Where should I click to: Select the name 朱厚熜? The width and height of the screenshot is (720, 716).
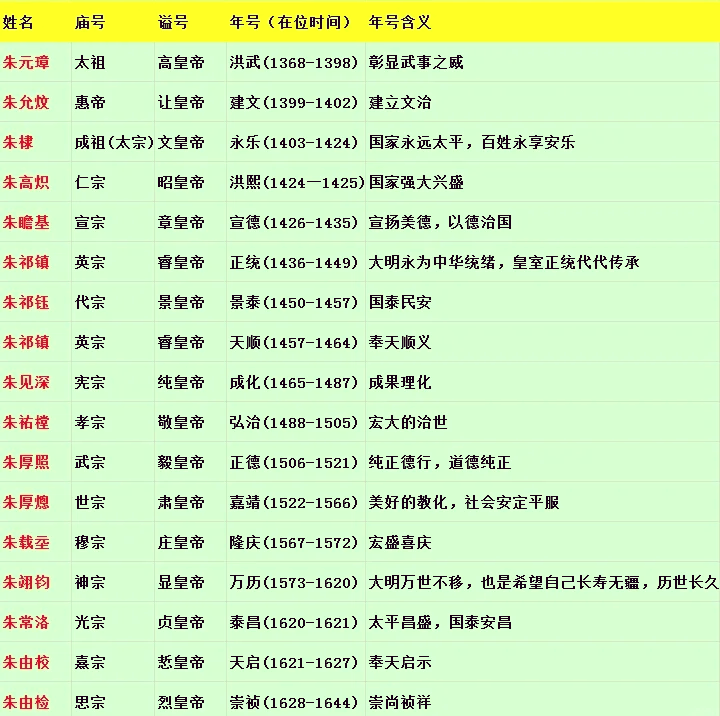(26, 502)
